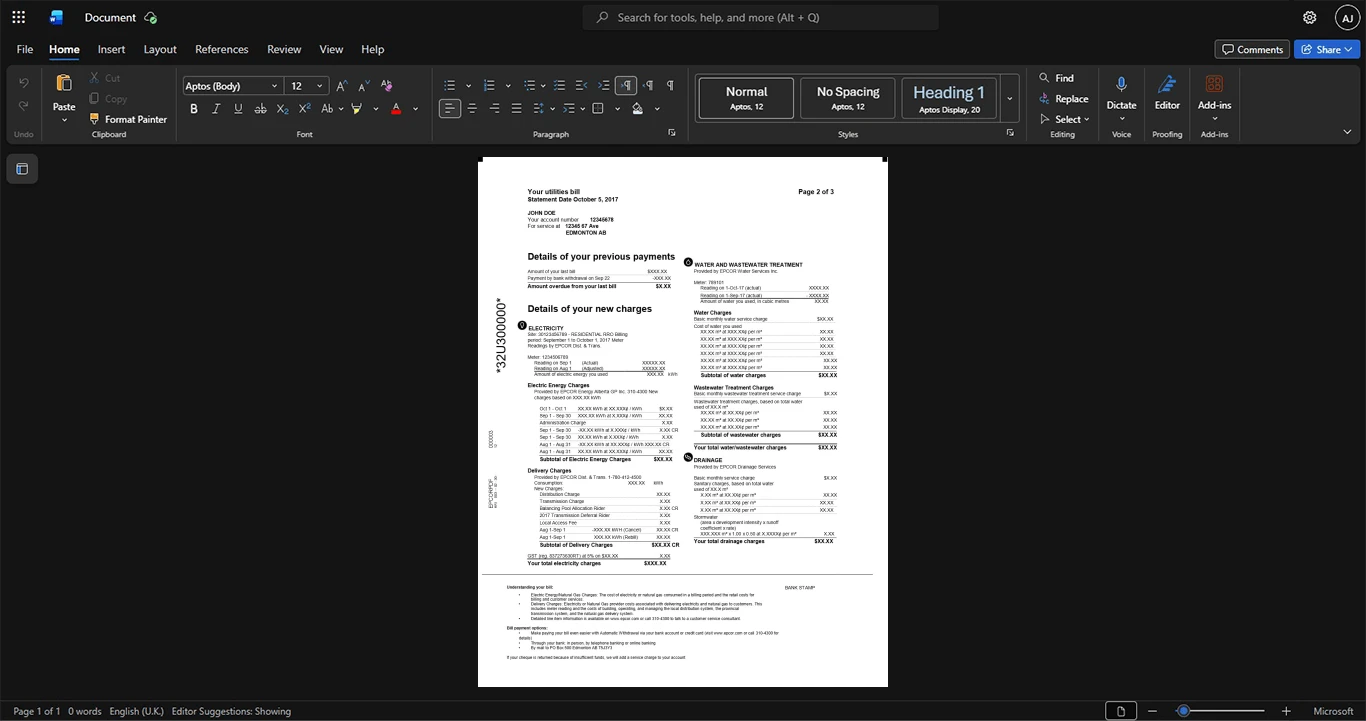The image size is (1366, 721).
Task: Decrease paragraph indent
Action: pos(582,86)
